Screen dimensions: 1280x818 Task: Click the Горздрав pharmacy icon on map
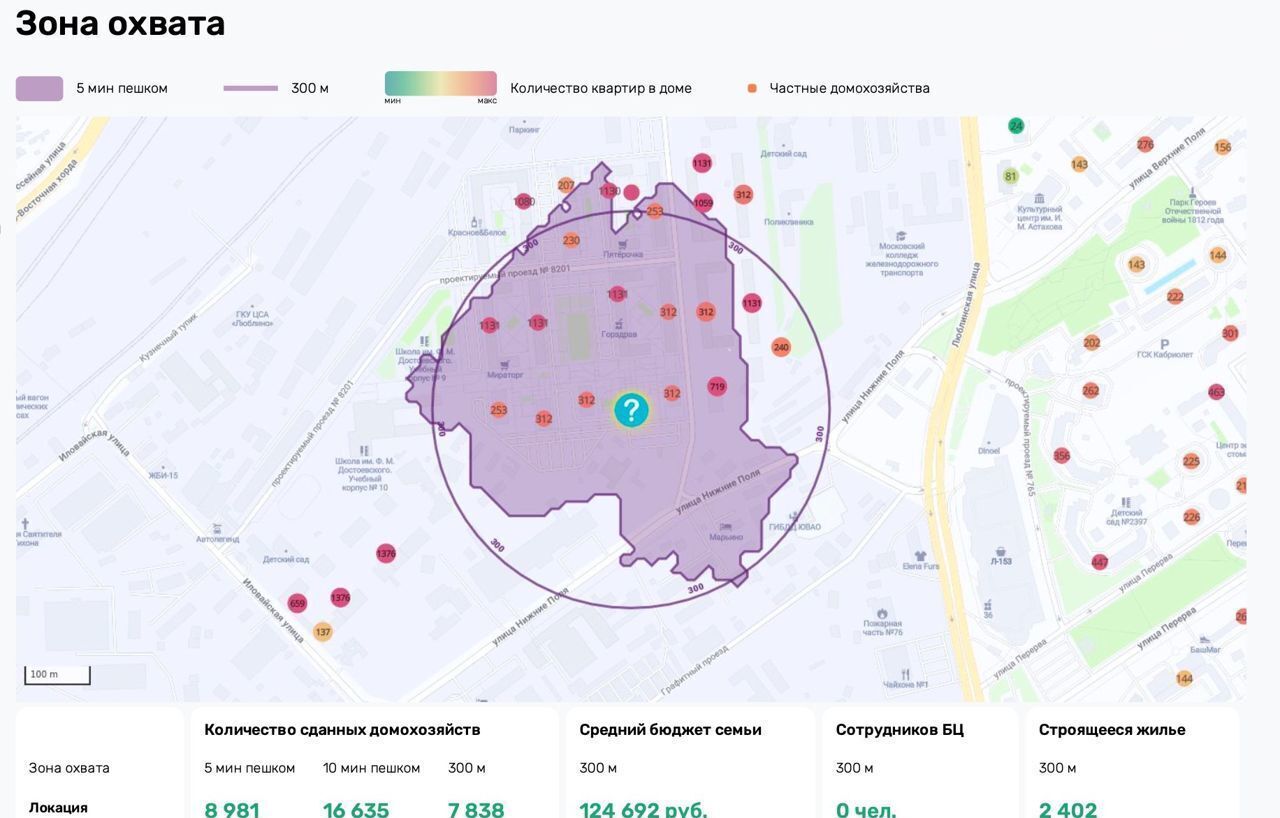pos(619,323)
